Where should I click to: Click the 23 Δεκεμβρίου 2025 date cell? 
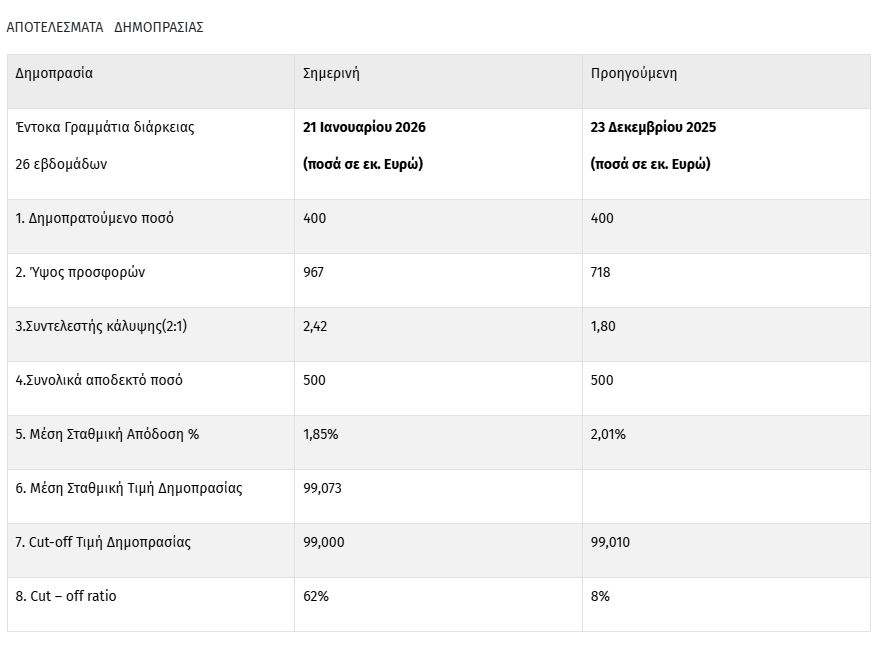[x=653, y=127]
